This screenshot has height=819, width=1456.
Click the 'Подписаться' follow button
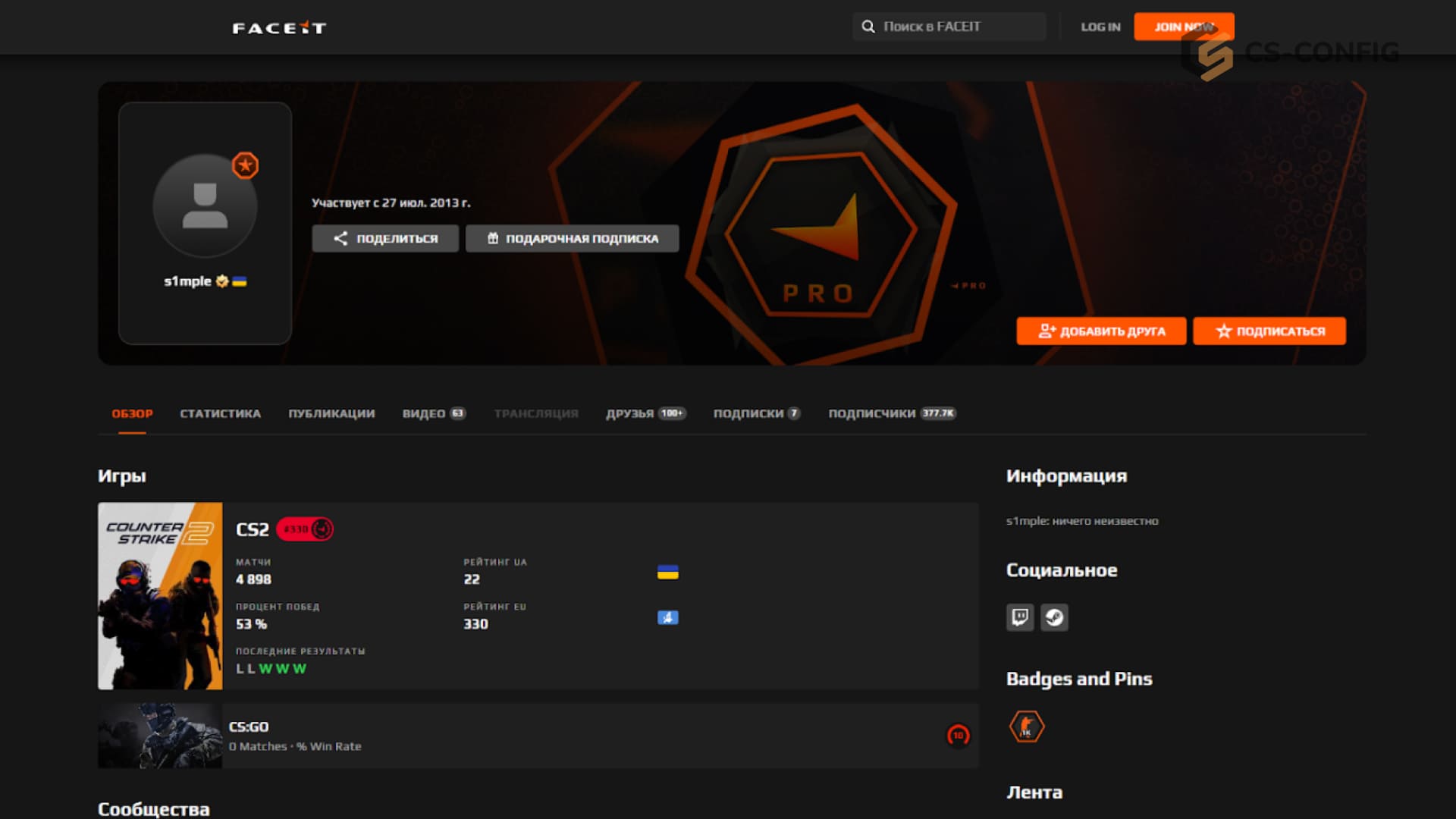coord(1269,331)
